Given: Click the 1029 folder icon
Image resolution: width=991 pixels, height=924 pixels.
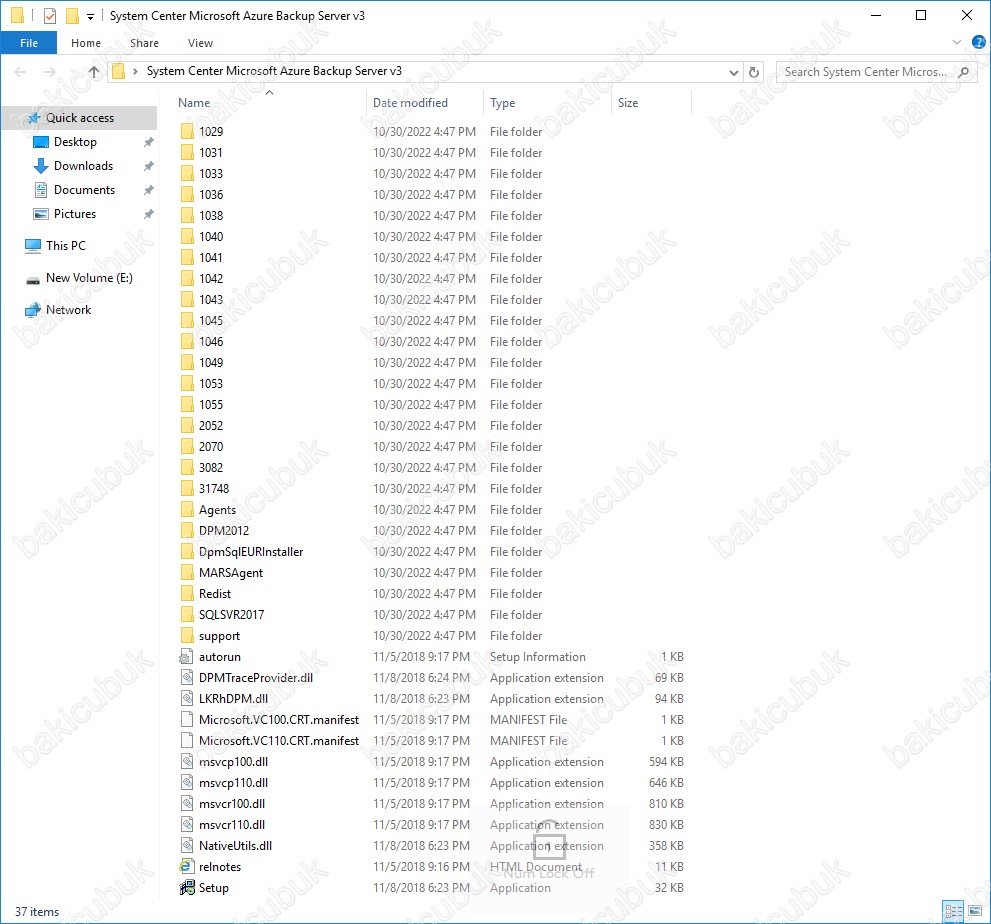Looking at the screenshot, I should [187, 131].
